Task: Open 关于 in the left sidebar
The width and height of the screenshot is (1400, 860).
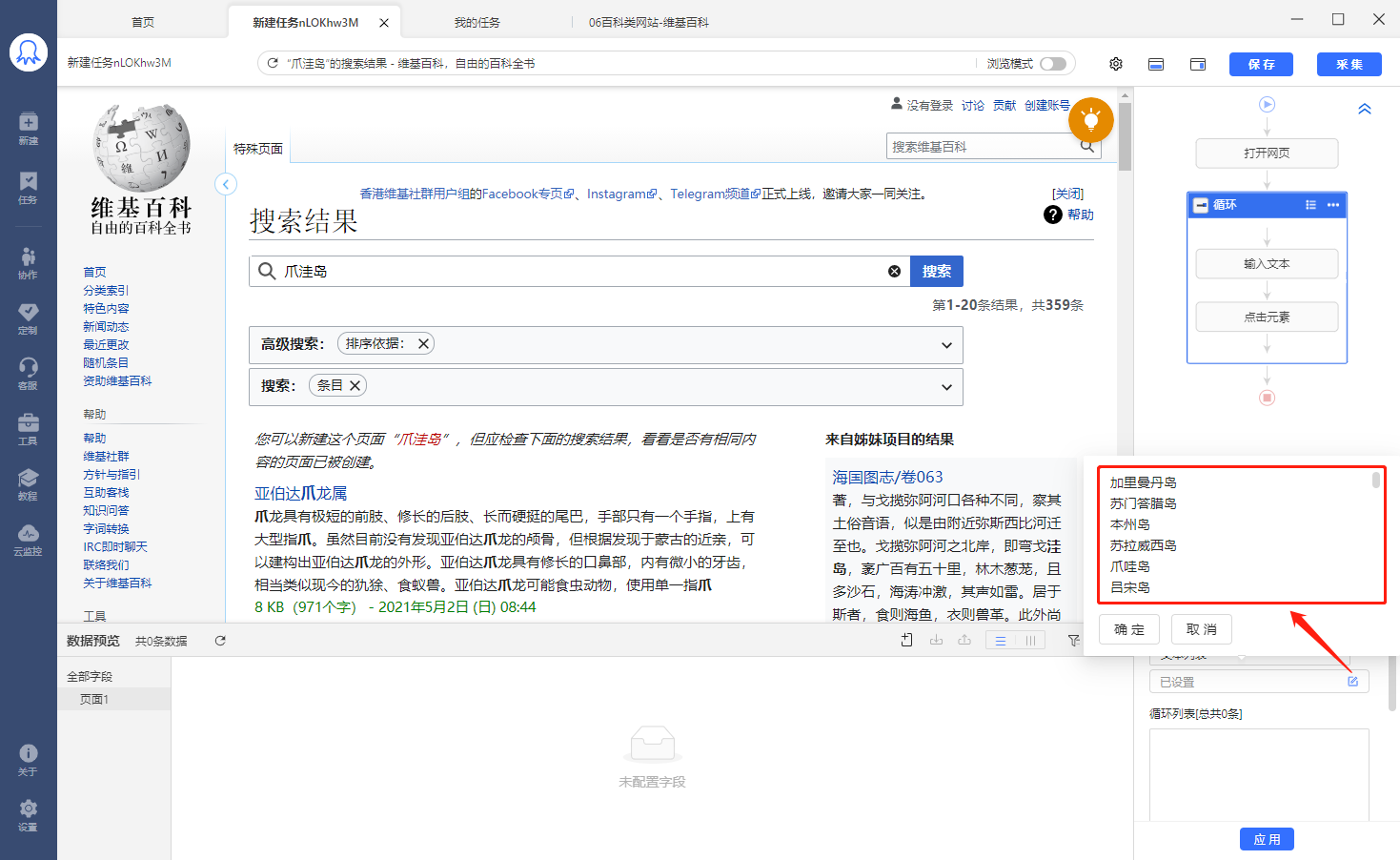Action: tap(29, 759)
